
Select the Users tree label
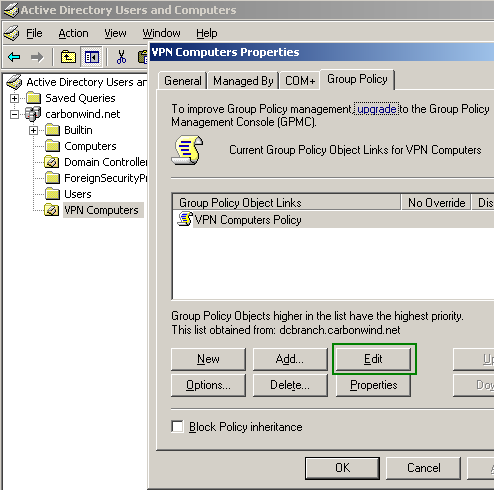point(78,194)
